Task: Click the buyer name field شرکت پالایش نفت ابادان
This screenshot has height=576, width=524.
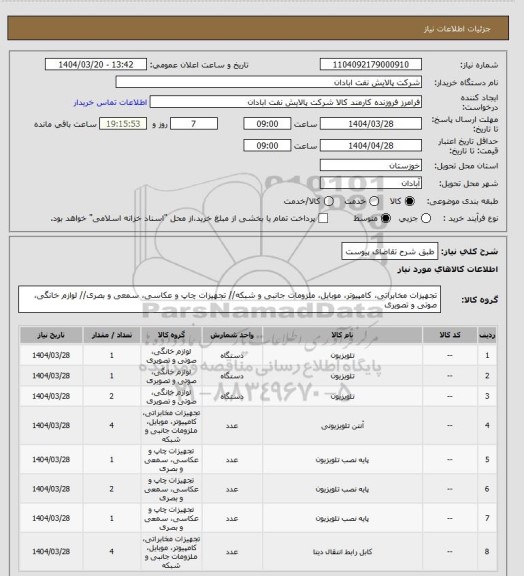Action: point(269,82)
